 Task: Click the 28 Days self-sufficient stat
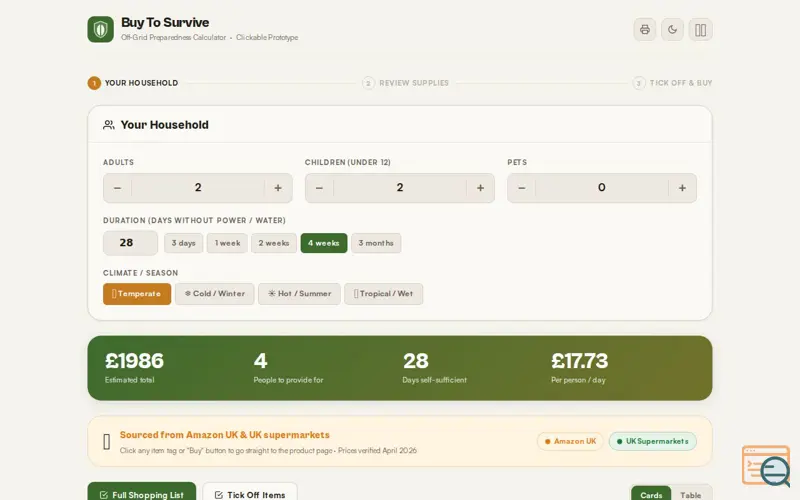[x=434, y=367]
